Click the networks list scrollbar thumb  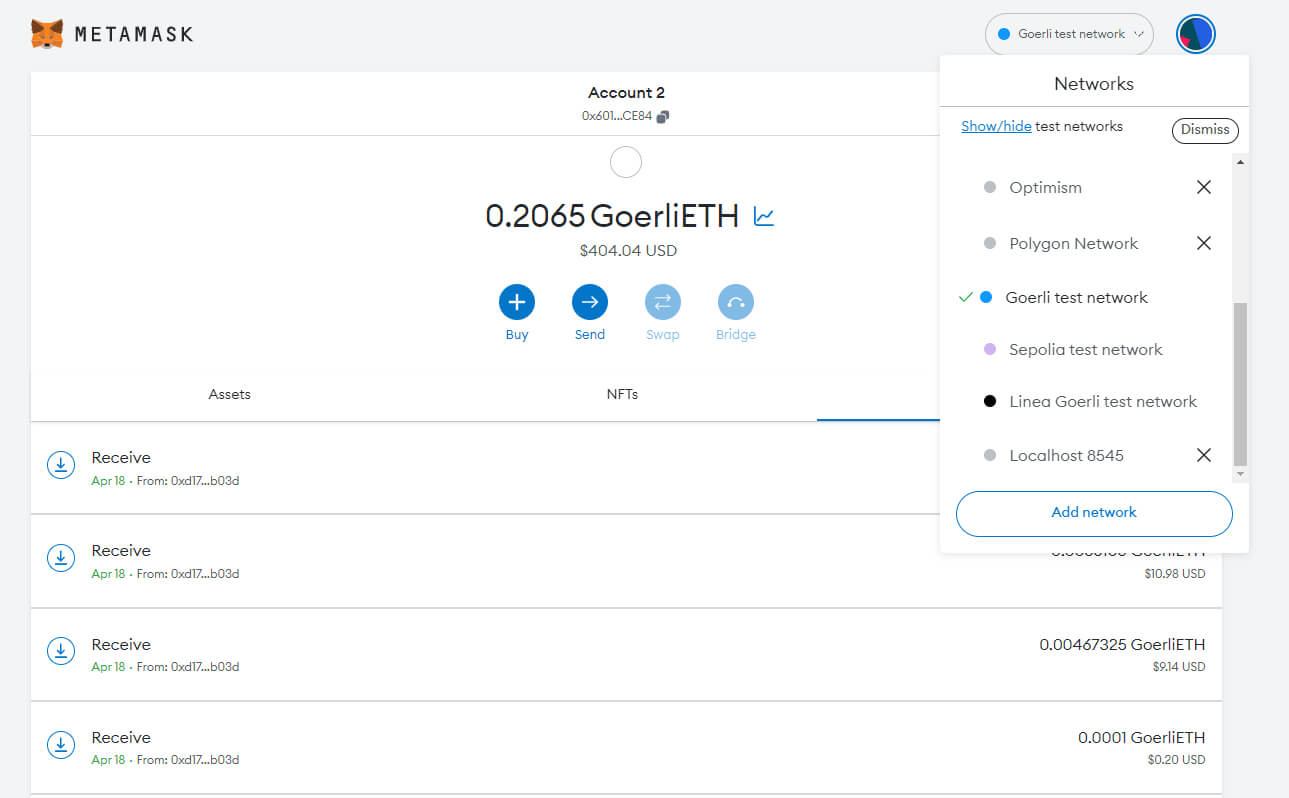(x=1241, y=383)
